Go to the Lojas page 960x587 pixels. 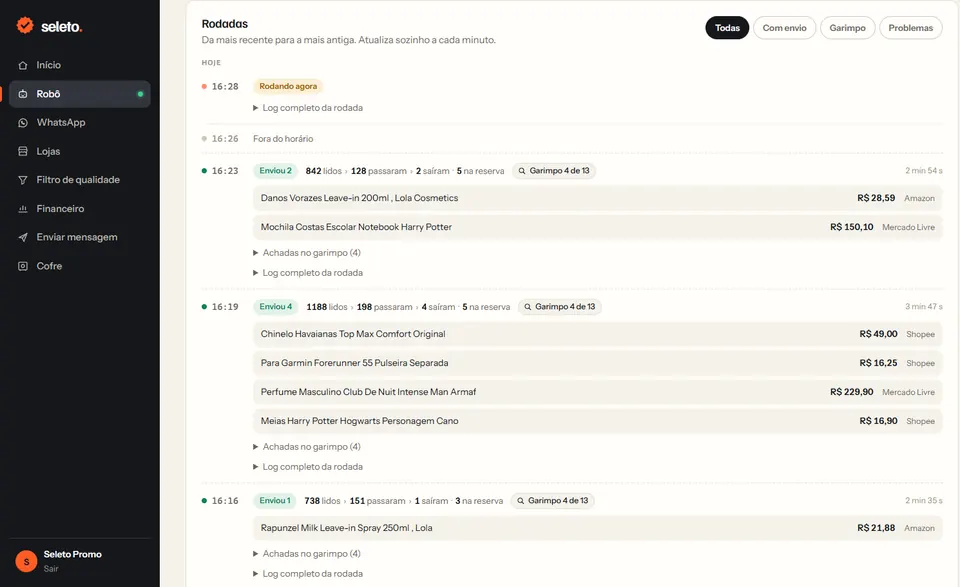tap(80, 151)
